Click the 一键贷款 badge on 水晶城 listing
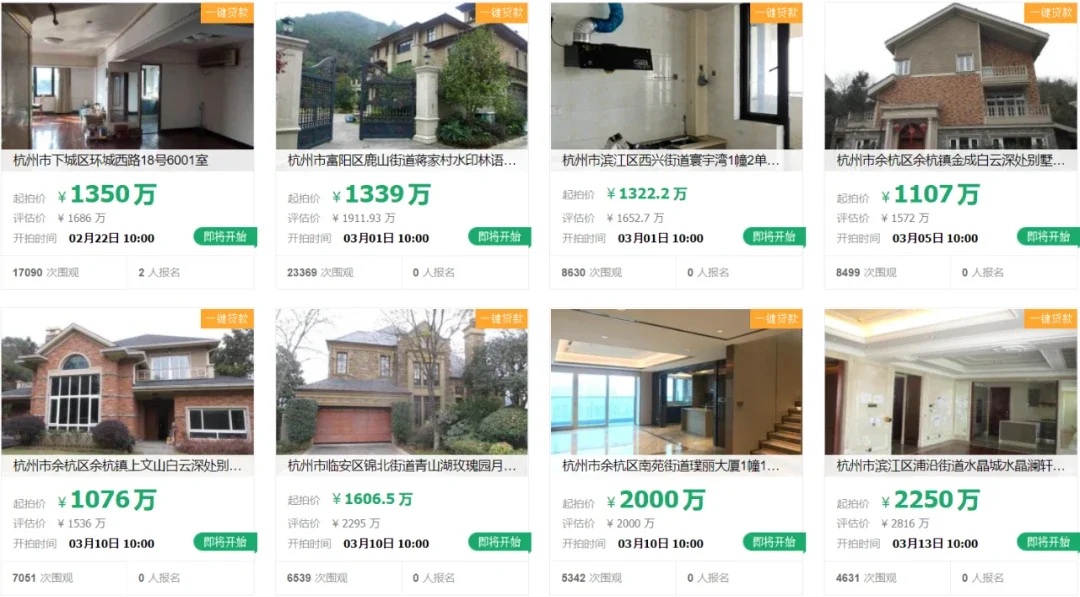Screen dimensions: 1080x597 click(x=1050, y=319)
